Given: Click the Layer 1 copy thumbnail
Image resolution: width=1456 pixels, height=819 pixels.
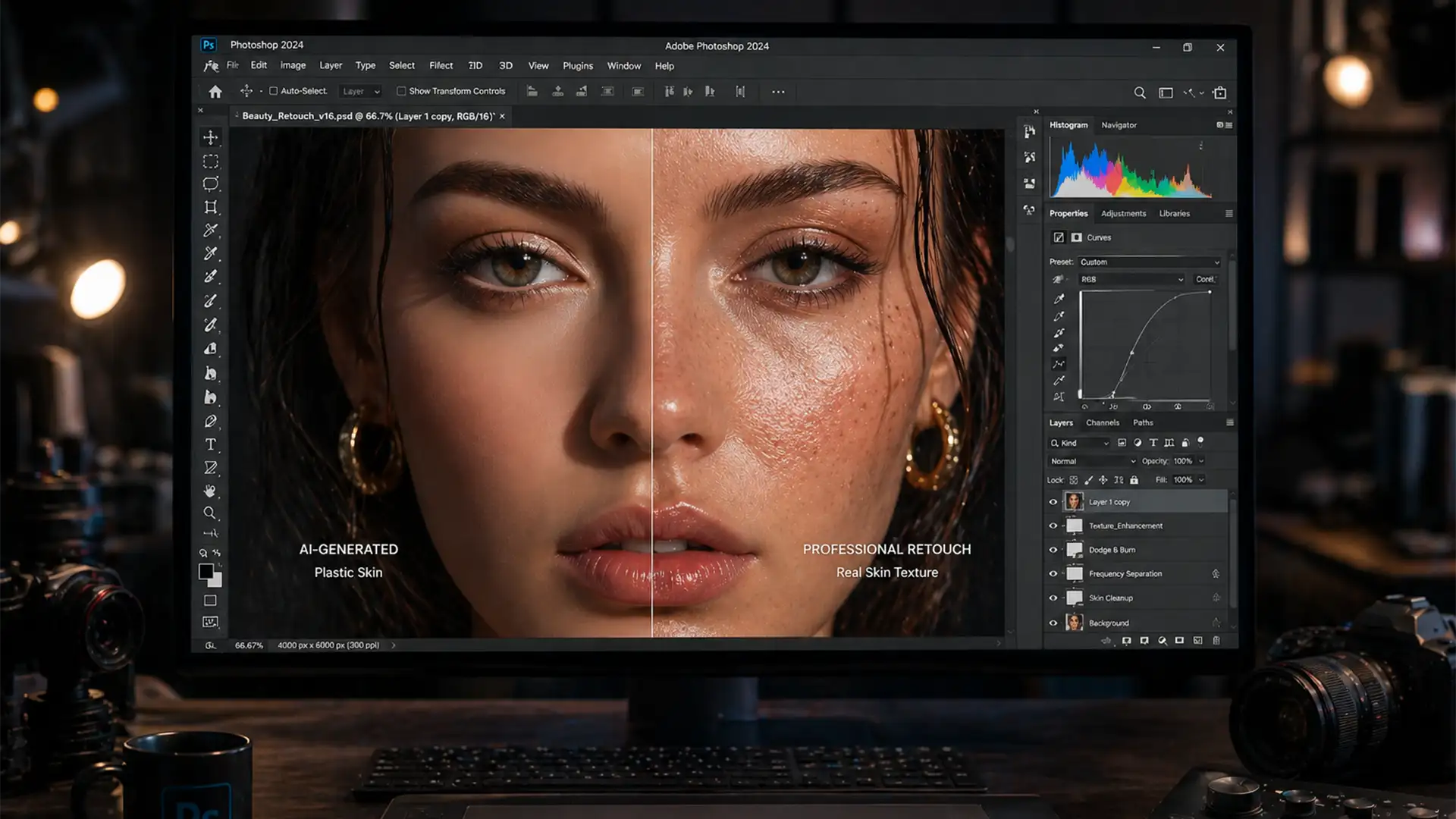Looking at the screenshot, I should tap(1074, 501).
